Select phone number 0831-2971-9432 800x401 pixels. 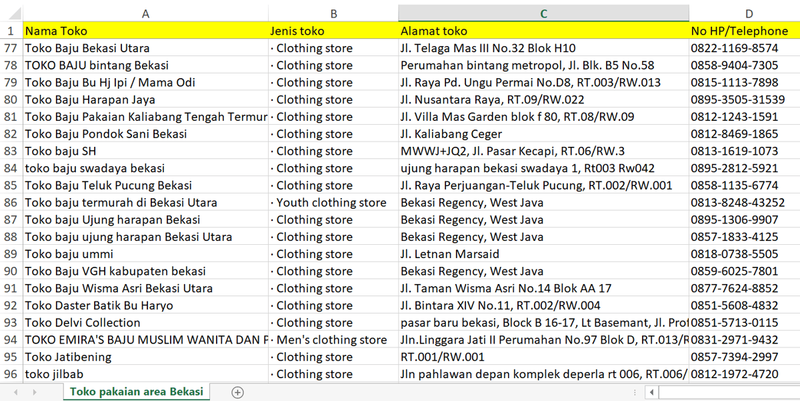click(744, 340)
